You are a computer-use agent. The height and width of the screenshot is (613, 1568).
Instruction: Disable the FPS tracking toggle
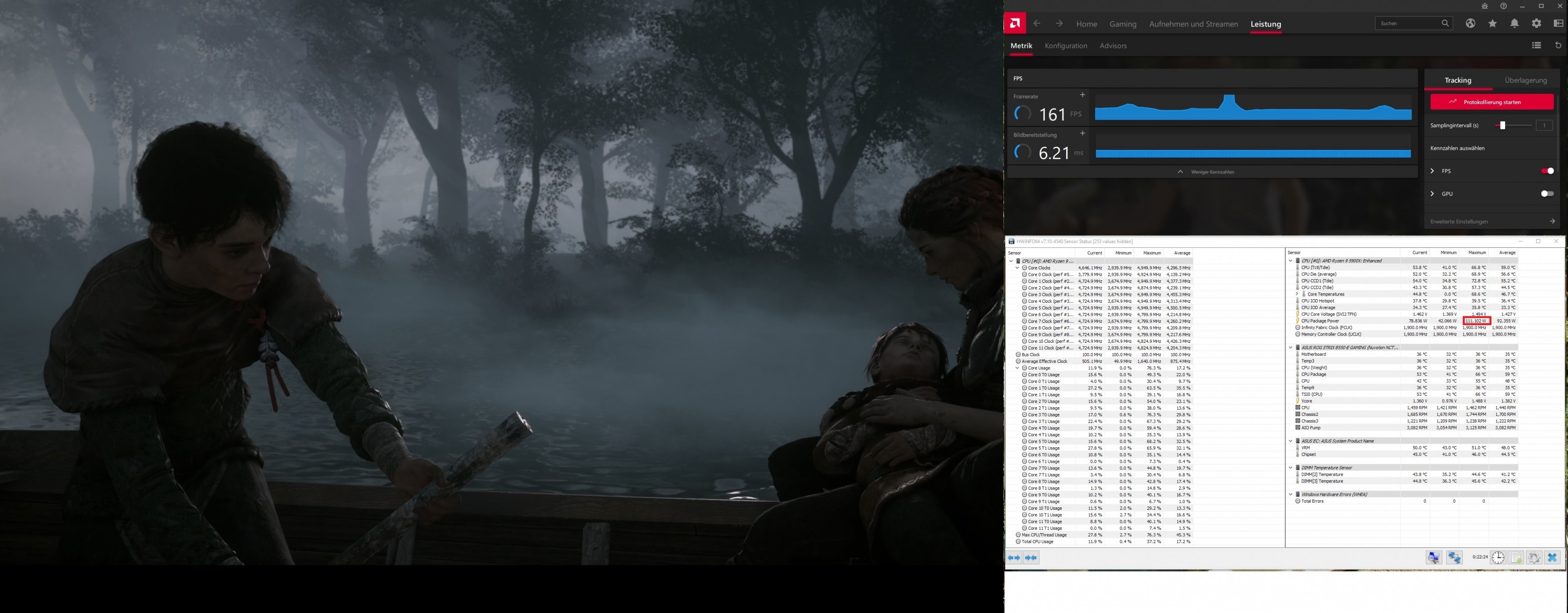[x=1547, y=171]
